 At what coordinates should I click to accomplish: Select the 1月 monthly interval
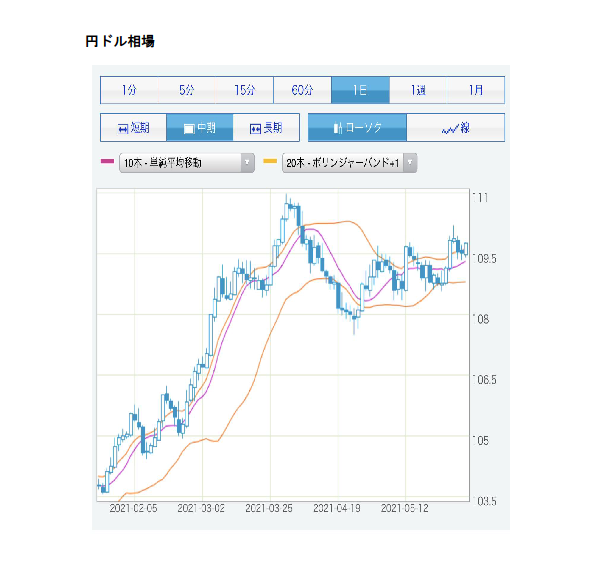coord(476,90)
